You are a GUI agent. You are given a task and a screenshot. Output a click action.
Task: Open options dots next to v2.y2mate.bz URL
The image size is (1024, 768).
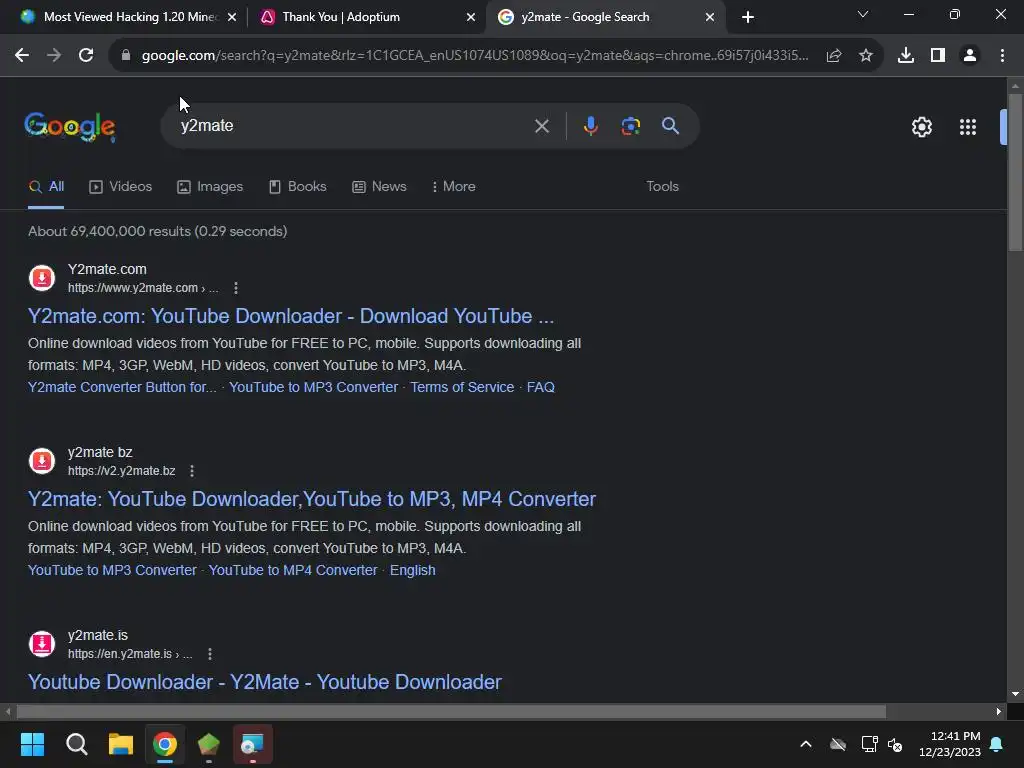(x=191, y=471)
